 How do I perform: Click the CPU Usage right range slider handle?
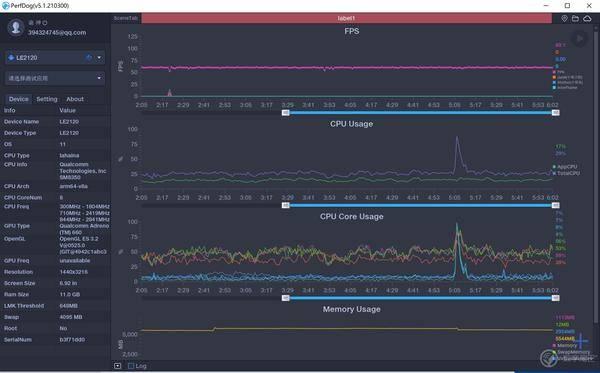click(556, 205)
